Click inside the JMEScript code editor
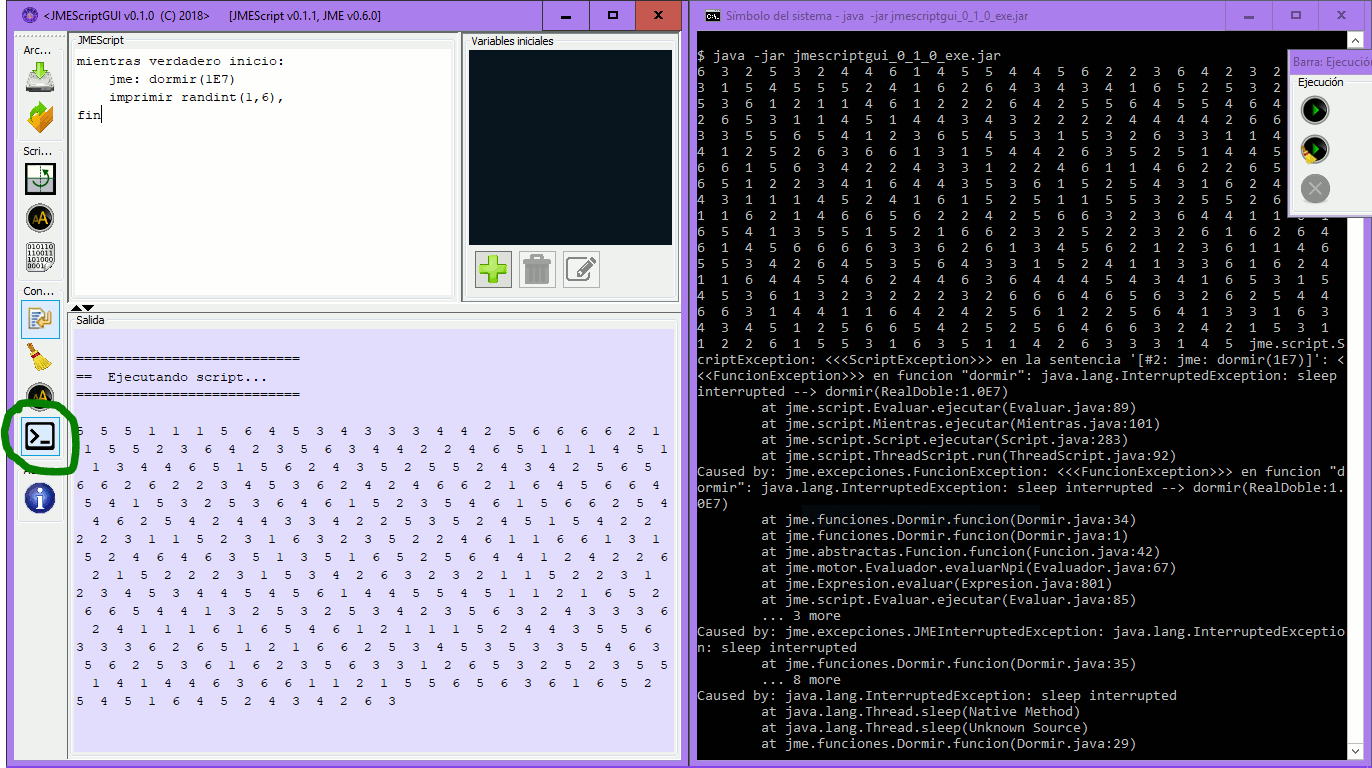This screenshot has width=1372, height=768. (262, 170)
